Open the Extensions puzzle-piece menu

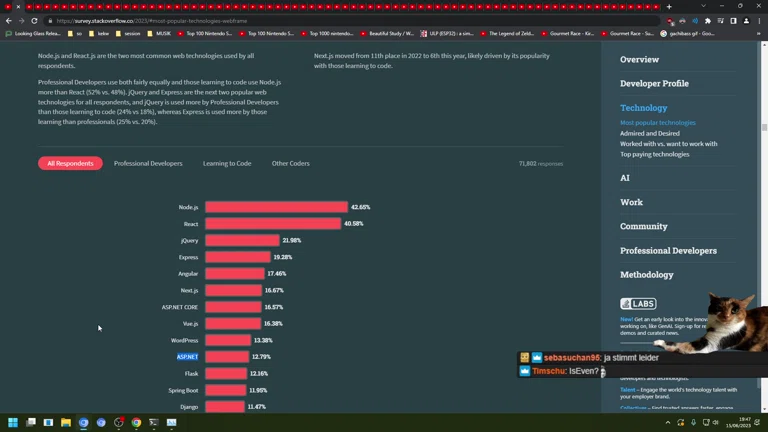point(708,20)
